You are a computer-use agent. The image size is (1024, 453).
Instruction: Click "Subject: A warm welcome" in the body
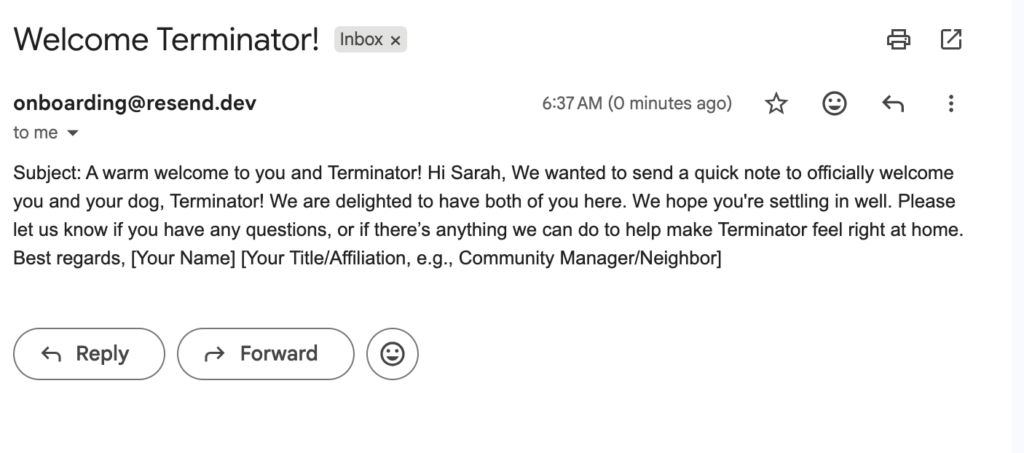(x=111, y=172)
